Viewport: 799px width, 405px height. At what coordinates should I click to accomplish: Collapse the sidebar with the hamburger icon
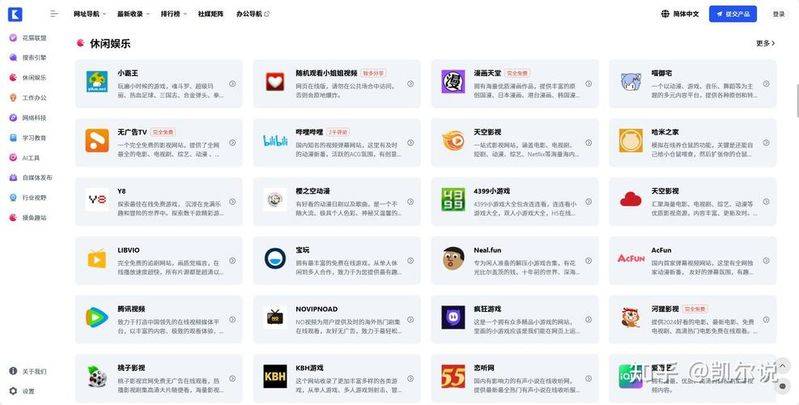[55, 14]
